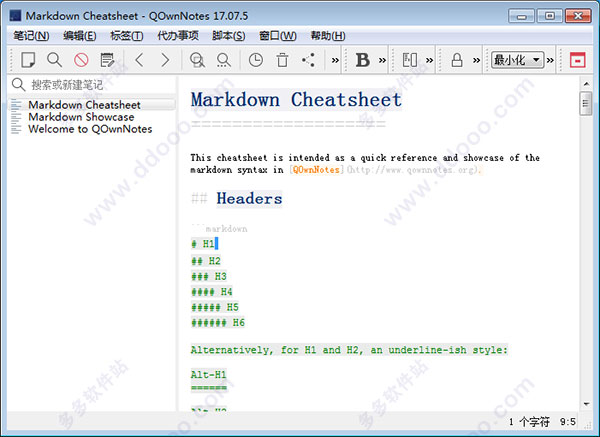Open the 笔记(N) menu
Screen dimensions: 600x437
(x=31, y=36)
